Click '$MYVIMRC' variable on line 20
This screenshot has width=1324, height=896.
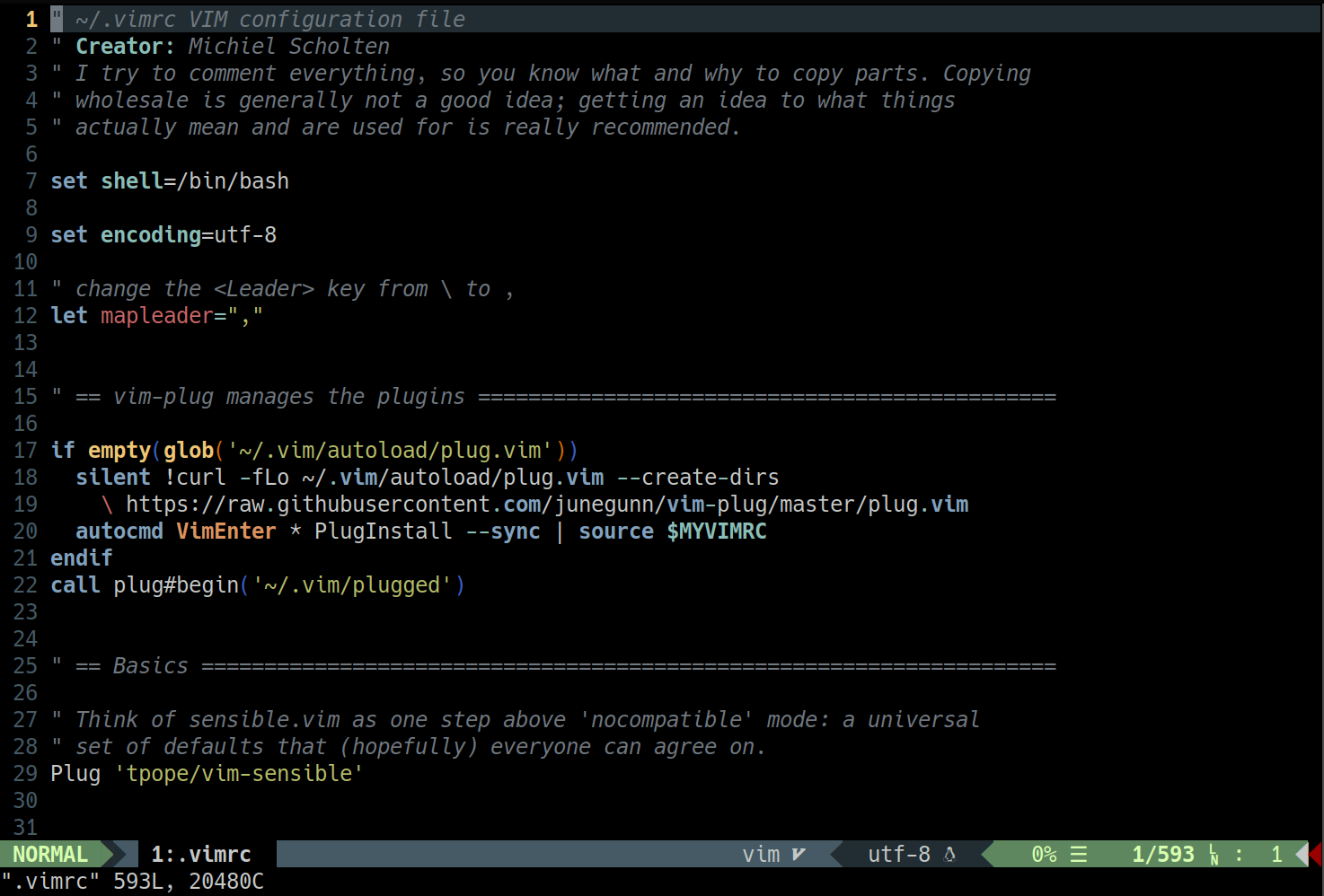(x=717, y=531)
